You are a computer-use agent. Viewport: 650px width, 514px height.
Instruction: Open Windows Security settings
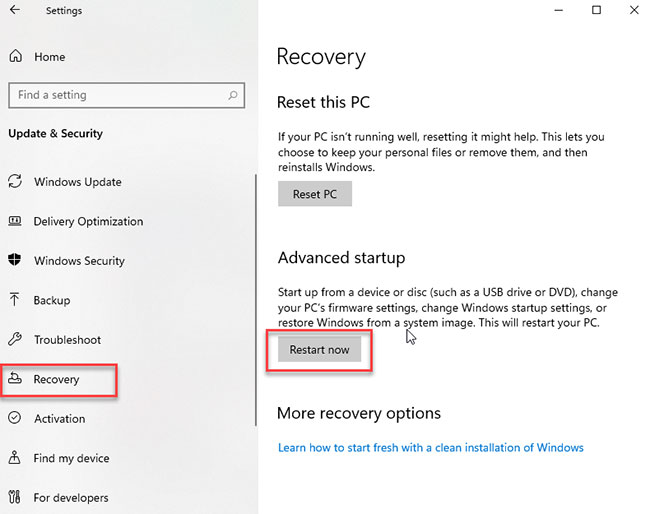[79, 261]
